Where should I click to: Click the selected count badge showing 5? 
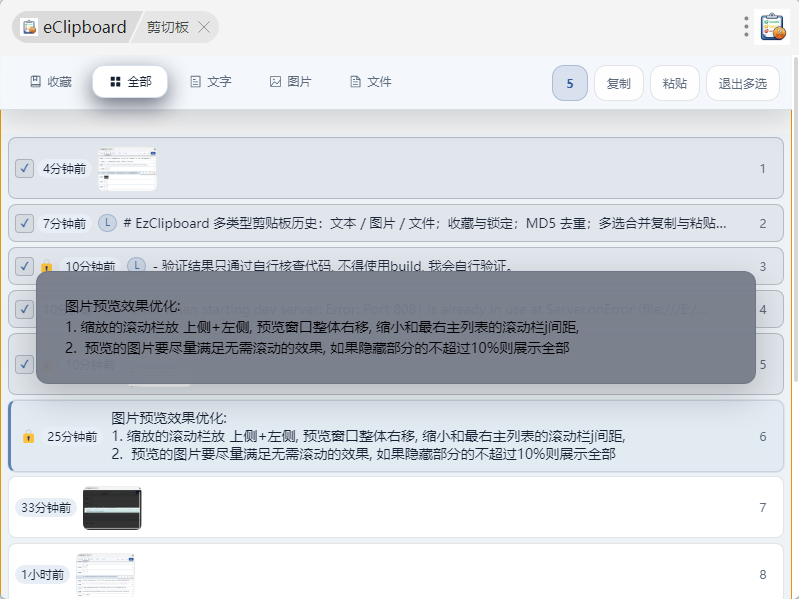(x=570, y=83)
